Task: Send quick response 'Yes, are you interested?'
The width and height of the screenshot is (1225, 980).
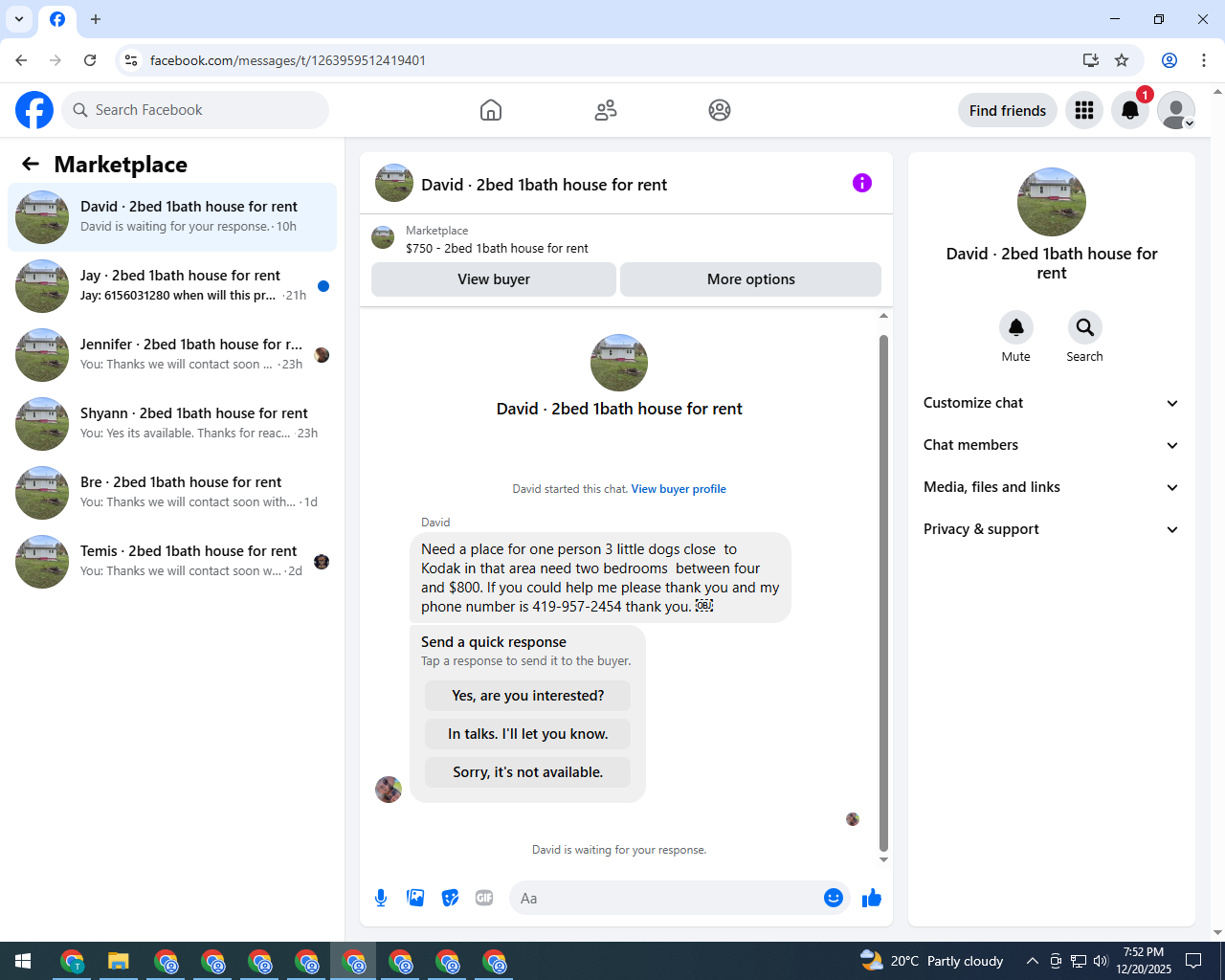Action: [x=528, y=696]
